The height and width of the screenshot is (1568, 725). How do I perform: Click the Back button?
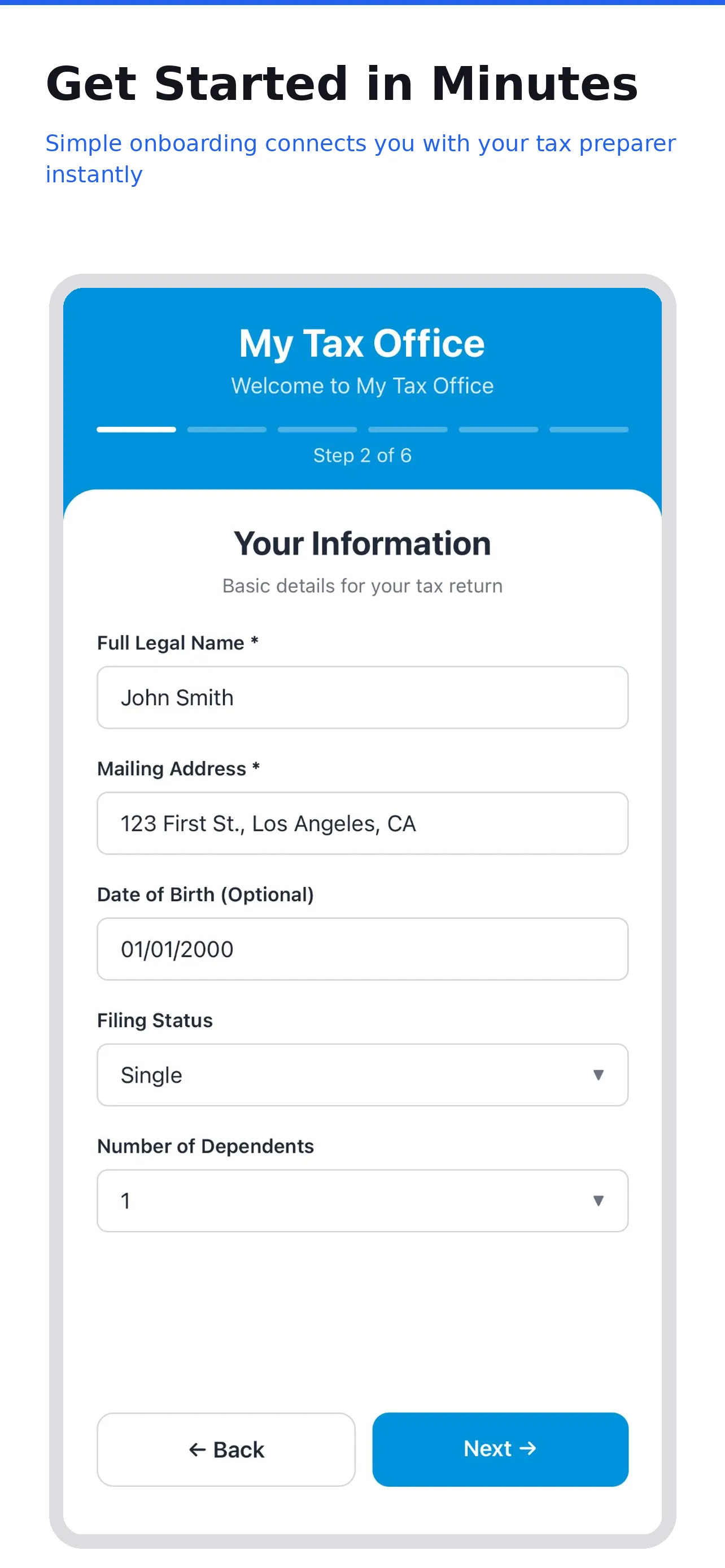225,1449
